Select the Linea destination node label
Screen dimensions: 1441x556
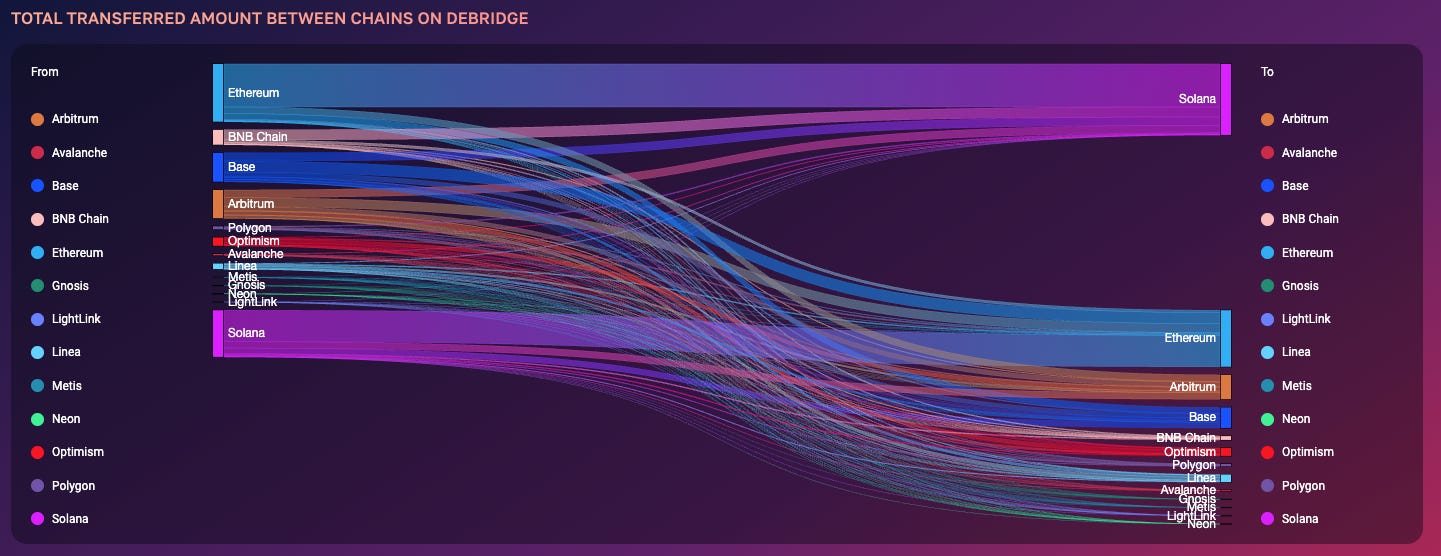pyautogui.click(x=1202, y=478)
